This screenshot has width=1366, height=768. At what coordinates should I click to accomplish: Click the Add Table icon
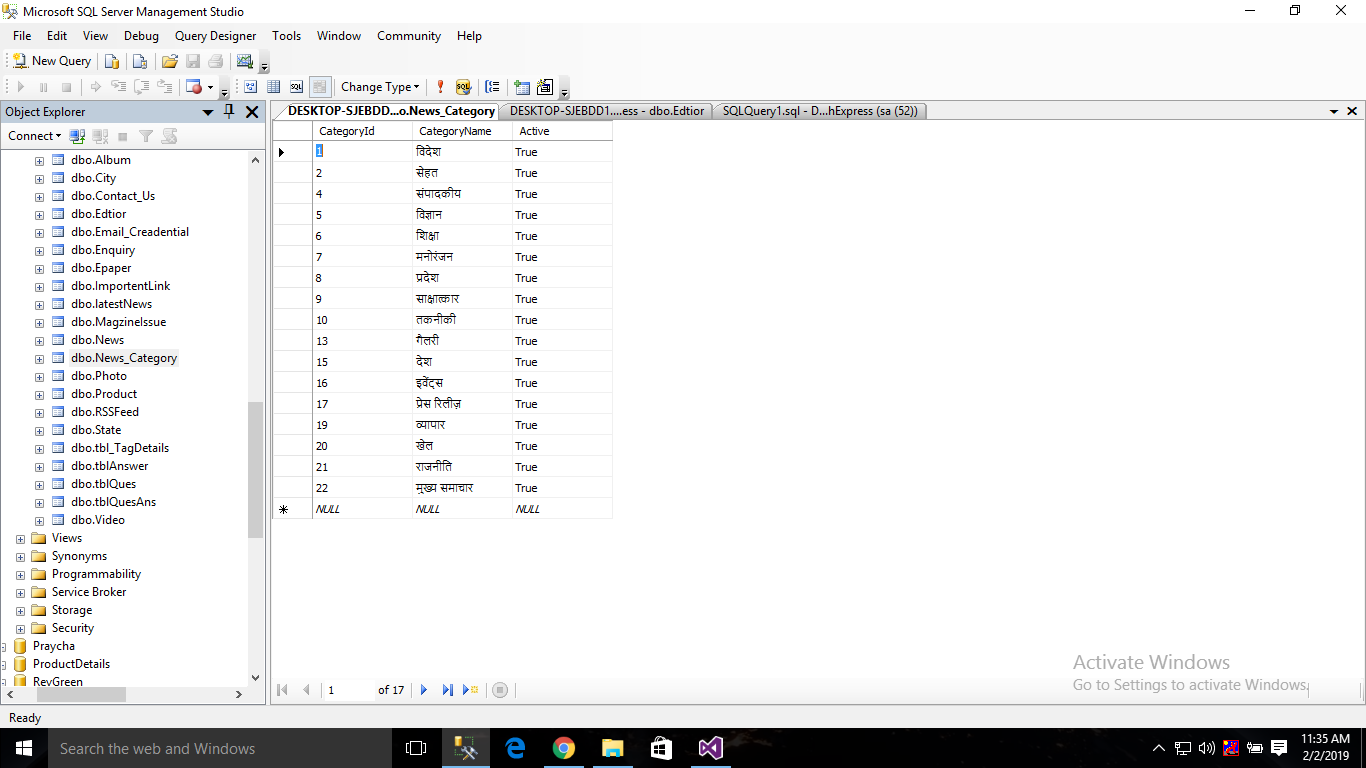click(x=521, y=87)
